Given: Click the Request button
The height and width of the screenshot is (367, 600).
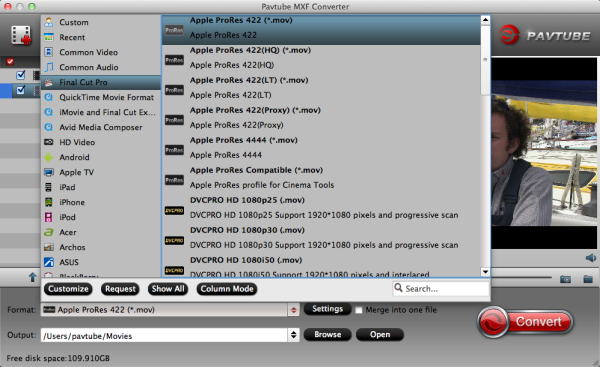Looking at the screenshot, I should [120, 289].
